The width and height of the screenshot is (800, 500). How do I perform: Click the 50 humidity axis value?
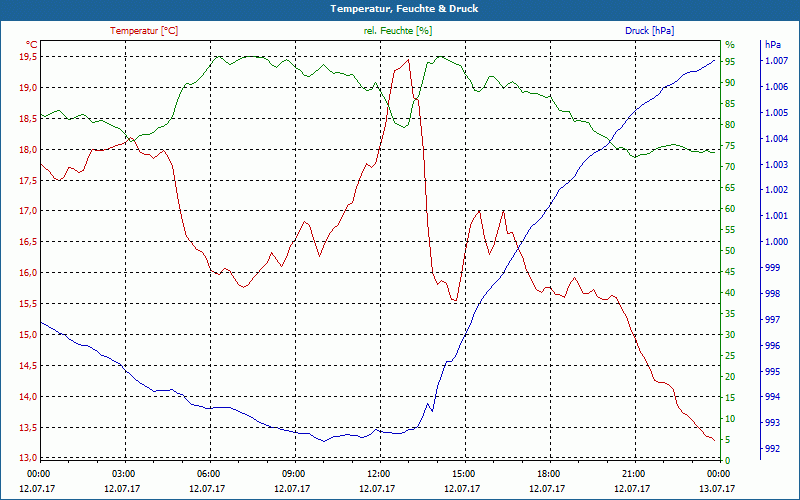[730, 251]
